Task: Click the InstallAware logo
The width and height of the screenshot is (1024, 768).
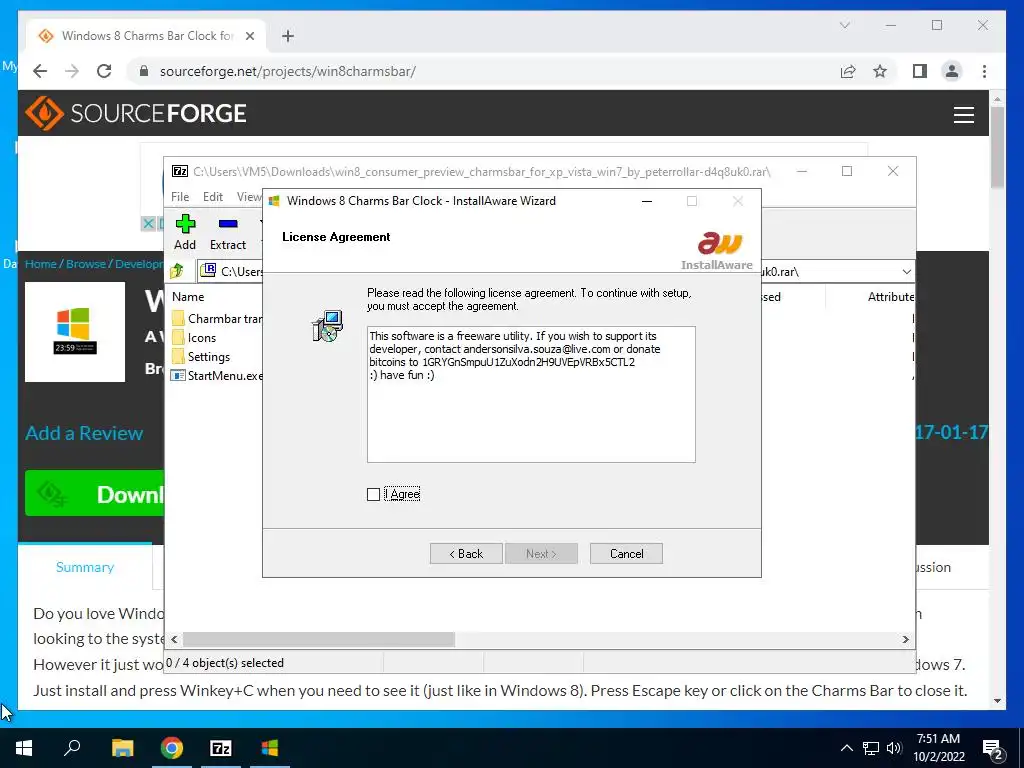Action: click(x=718, y=251)
